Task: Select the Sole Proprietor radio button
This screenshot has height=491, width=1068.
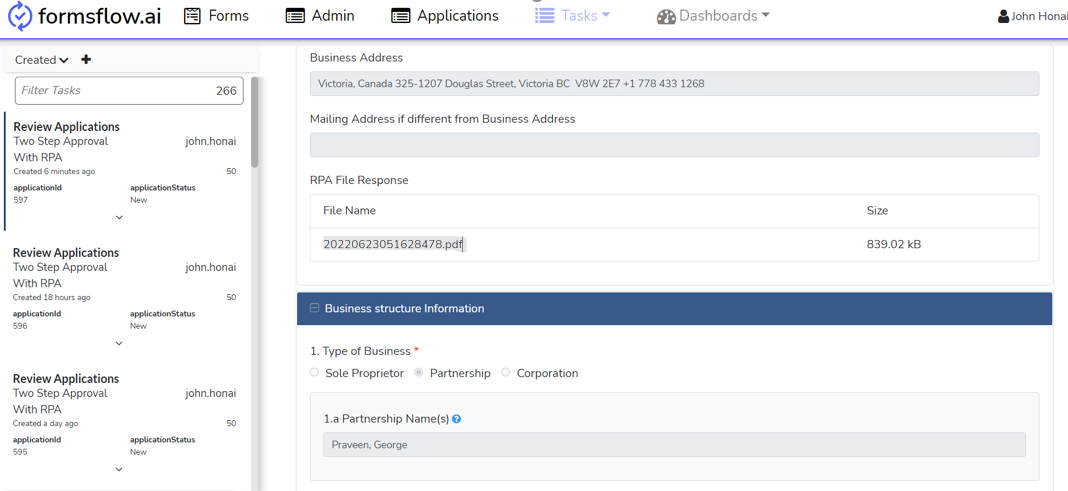Action: [315, 373]
